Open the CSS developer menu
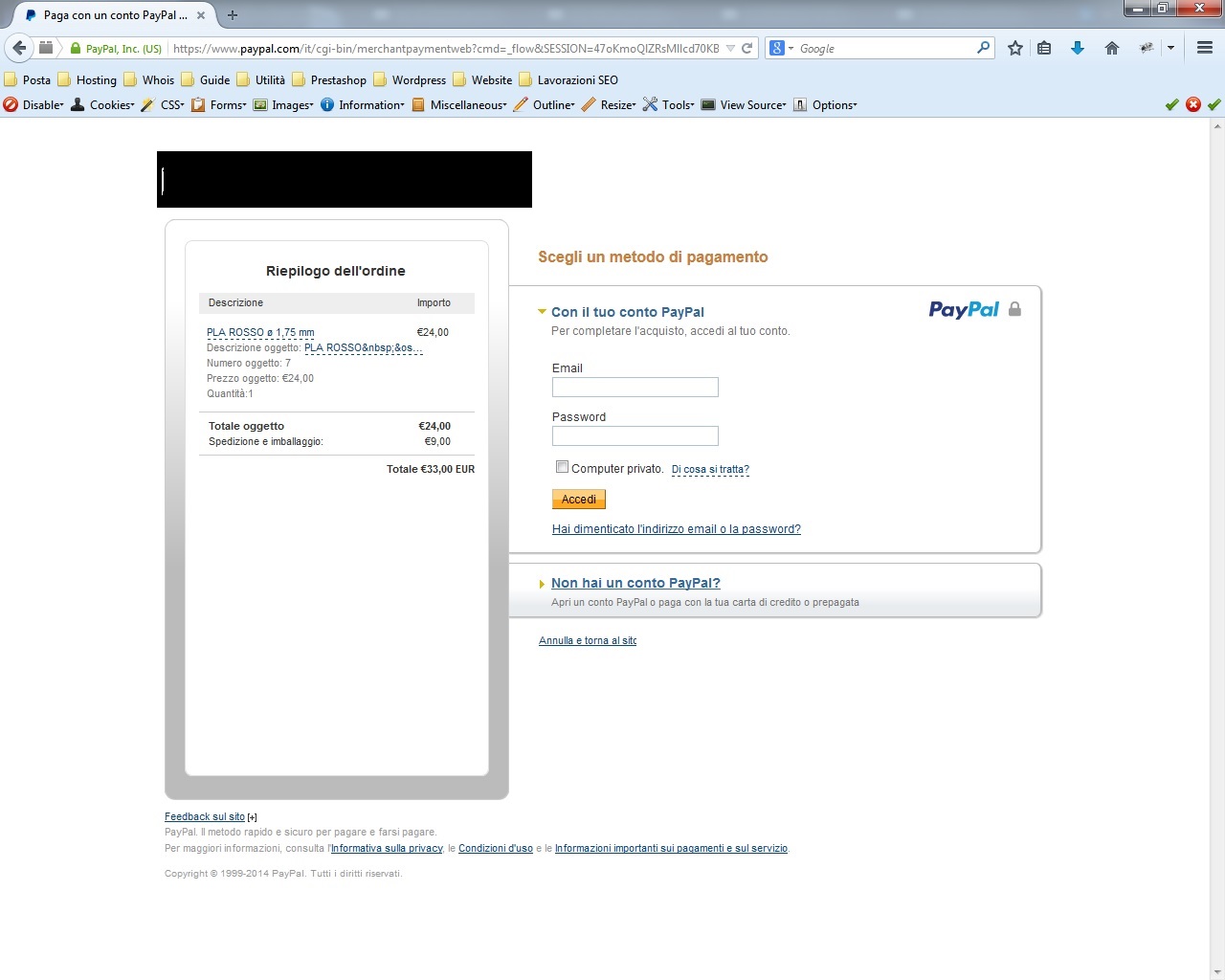This screenshot has height=980, width=1225. [x=163, y=104]
